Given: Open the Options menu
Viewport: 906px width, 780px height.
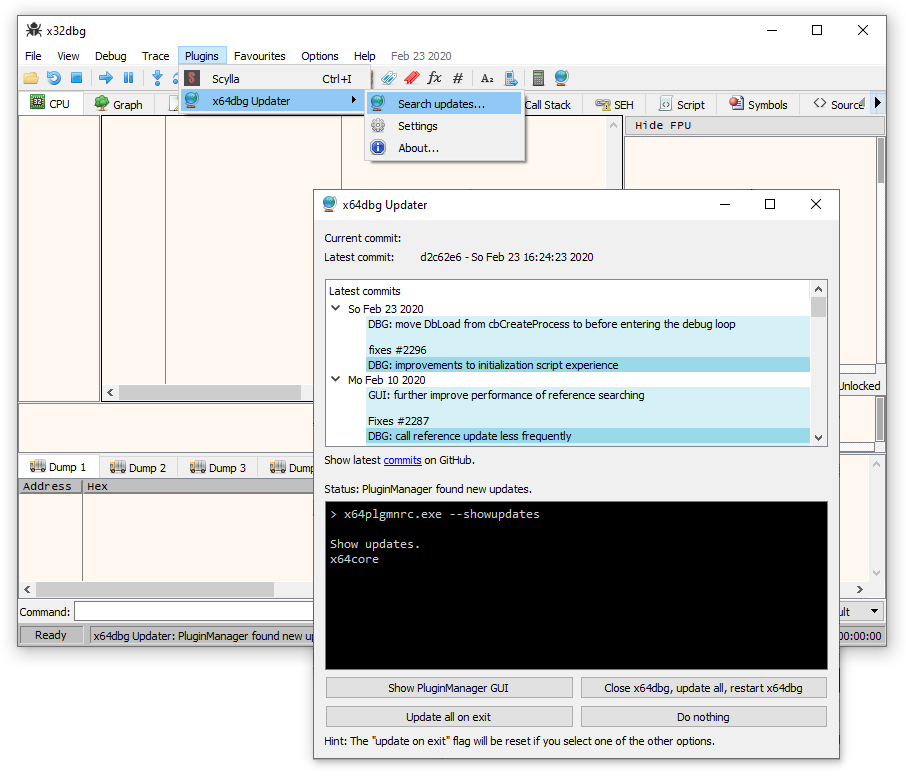Looking at the screenshot, I should [x=320, y=56].
